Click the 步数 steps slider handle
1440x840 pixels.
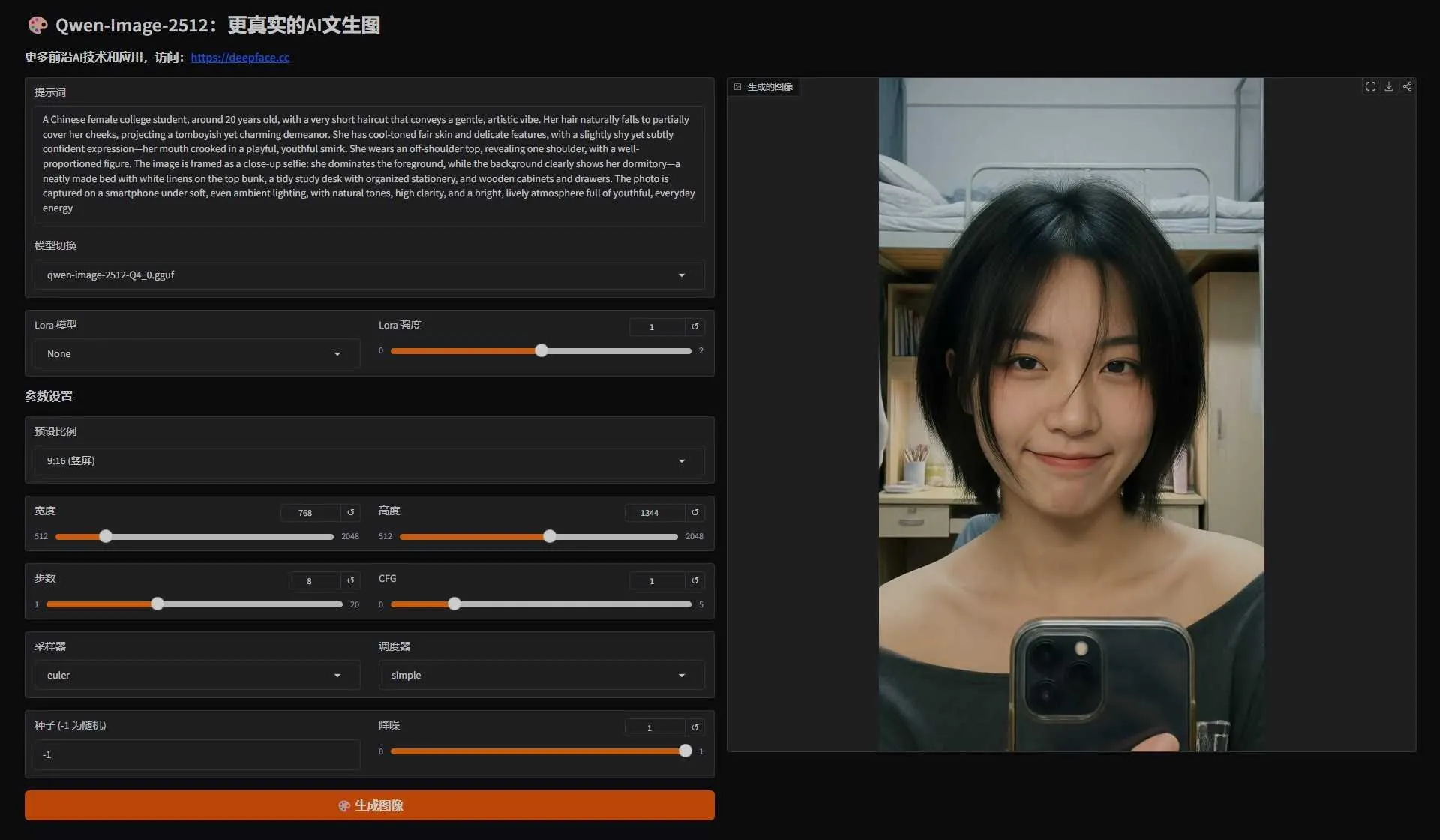coord(157,604)
